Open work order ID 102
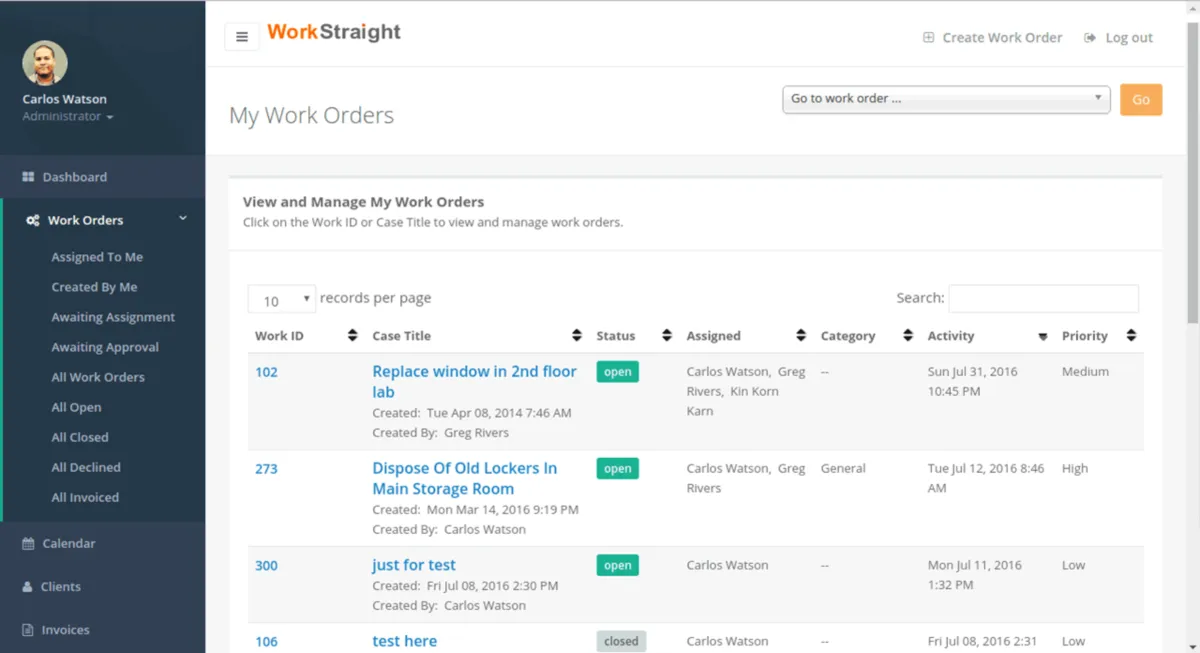This screenshot has width=1200, height=653. [x=266, y=372]
